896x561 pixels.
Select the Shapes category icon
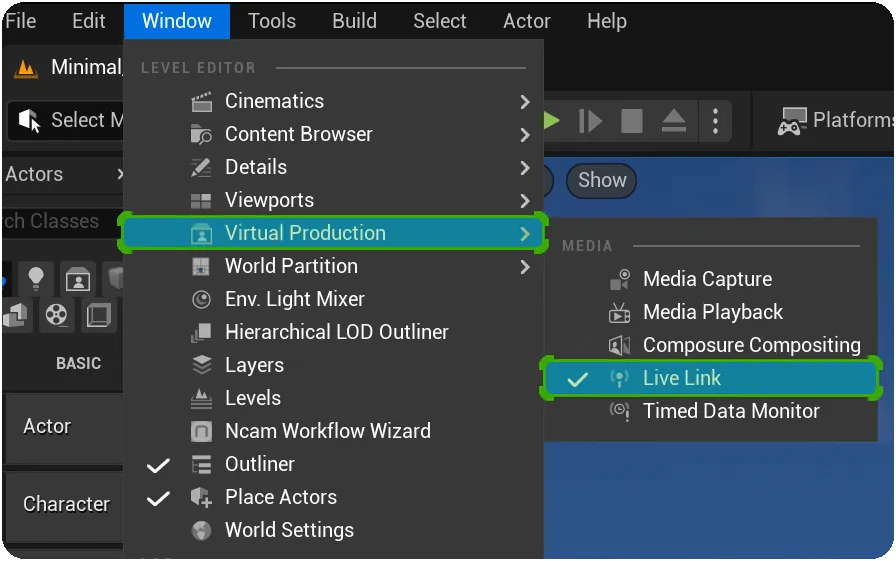pos(15,315)
